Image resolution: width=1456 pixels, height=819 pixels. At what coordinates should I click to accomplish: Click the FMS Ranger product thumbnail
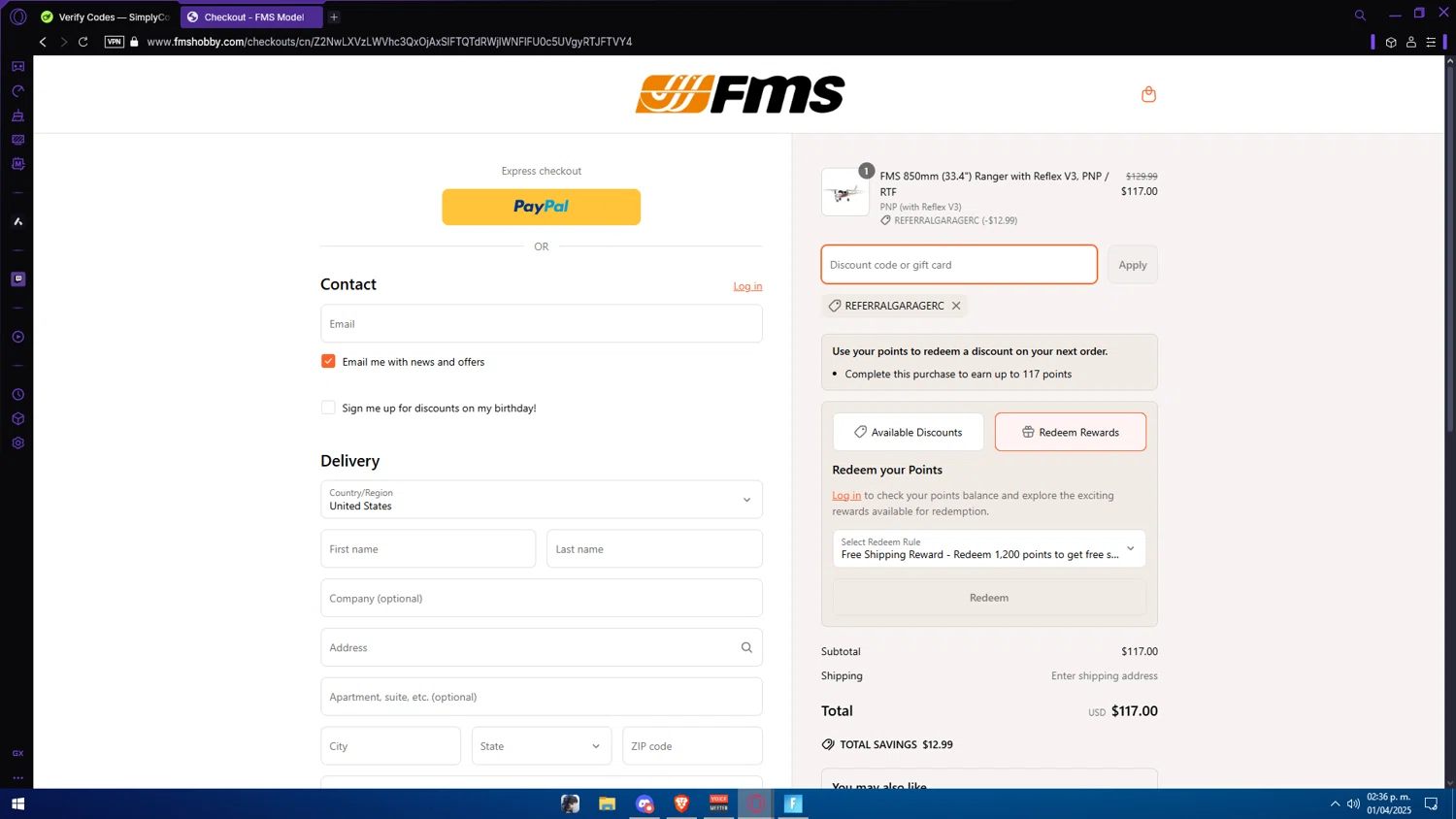coord(845,192)
